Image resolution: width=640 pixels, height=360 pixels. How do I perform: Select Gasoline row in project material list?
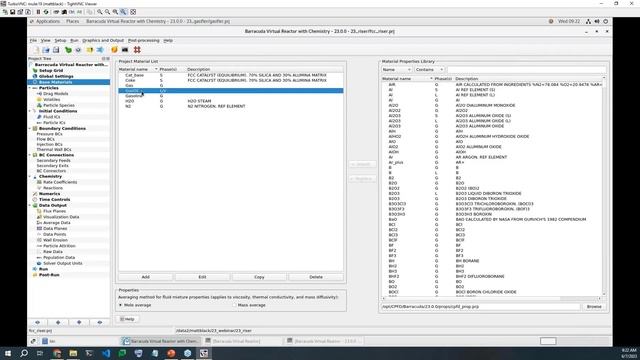(231, 96)
